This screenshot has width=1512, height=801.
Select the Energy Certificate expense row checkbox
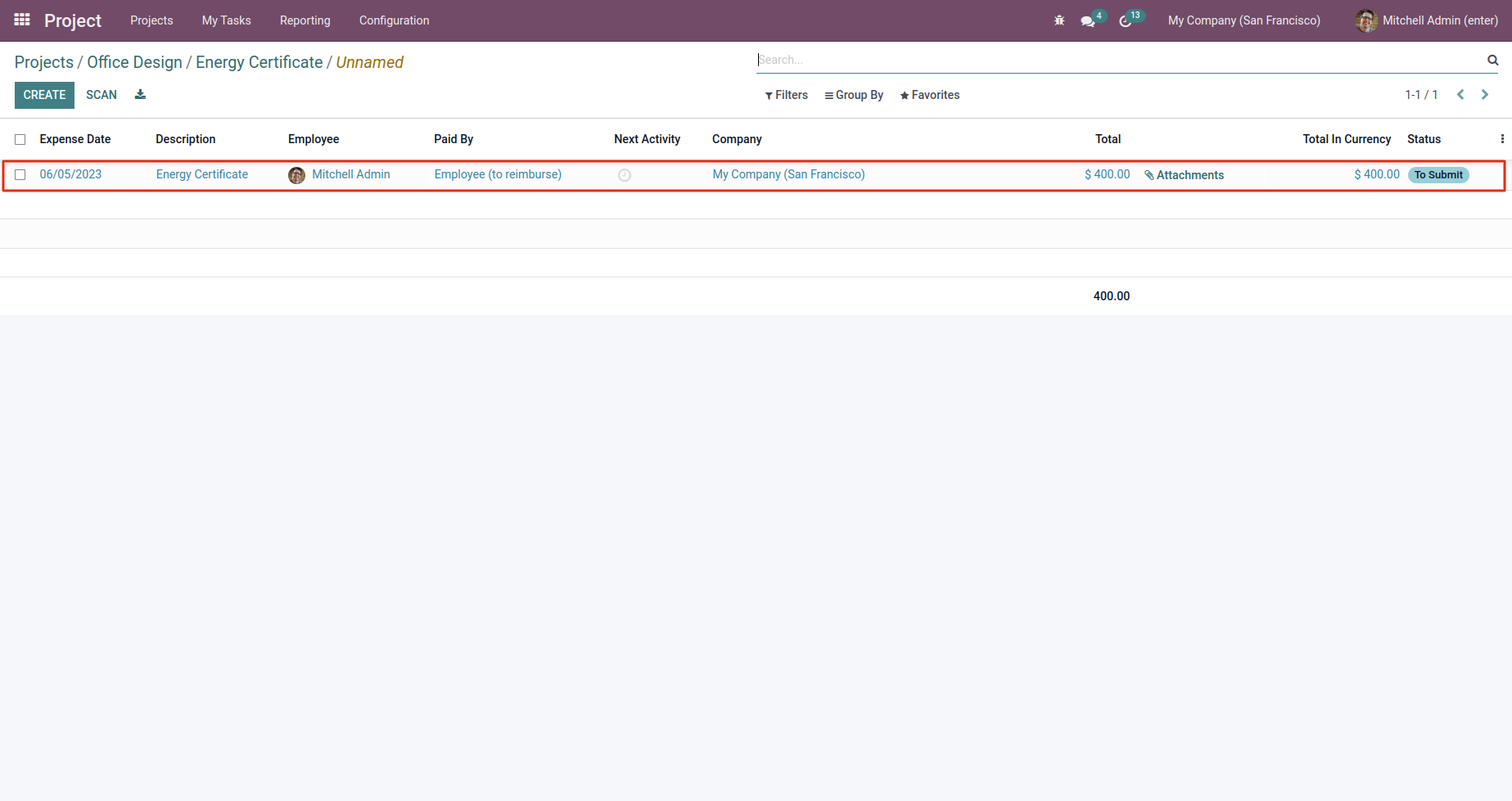point(20,174)
